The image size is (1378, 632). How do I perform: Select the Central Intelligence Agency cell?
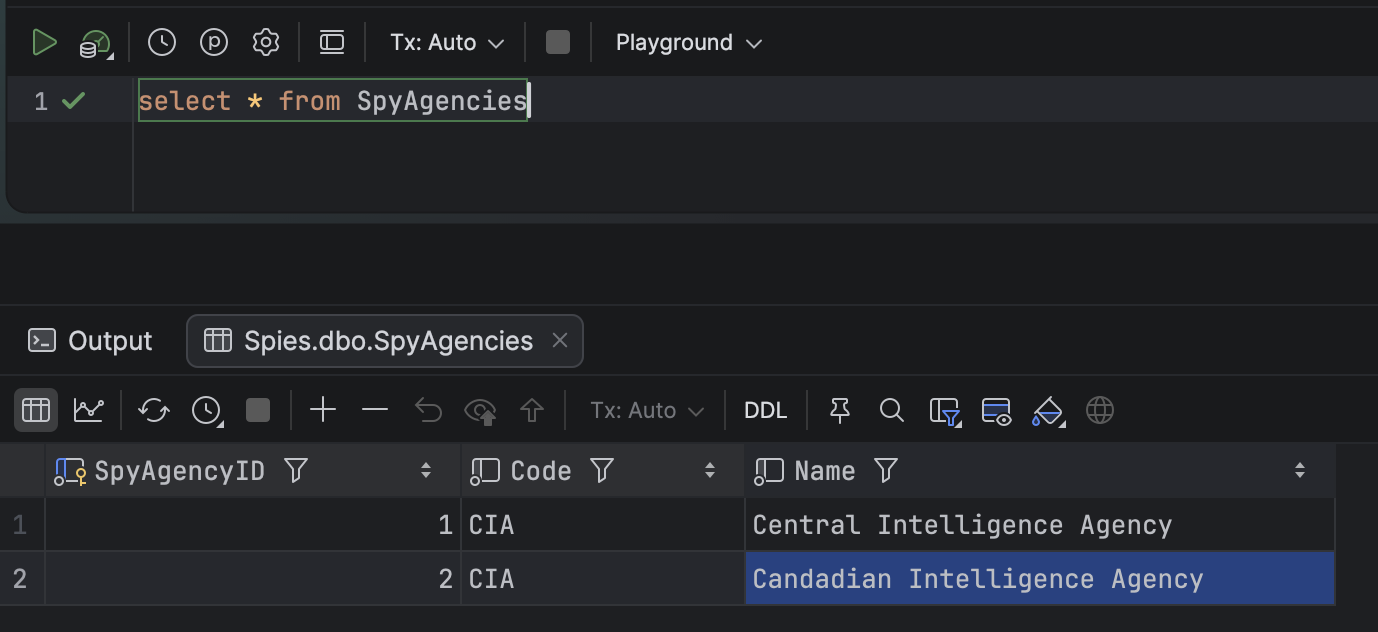tap(1040, 525)
